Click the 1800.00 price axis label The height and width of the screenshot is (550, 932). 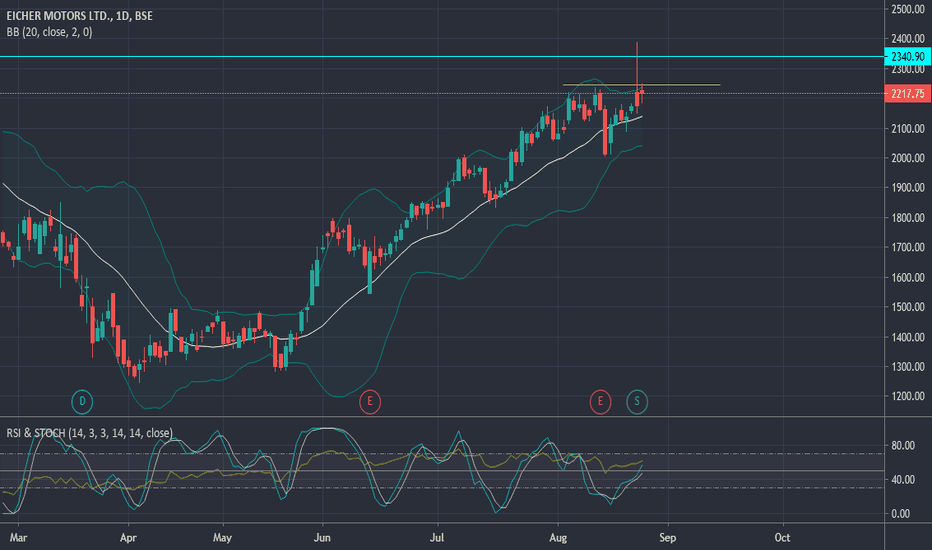[x=908, y=218]
